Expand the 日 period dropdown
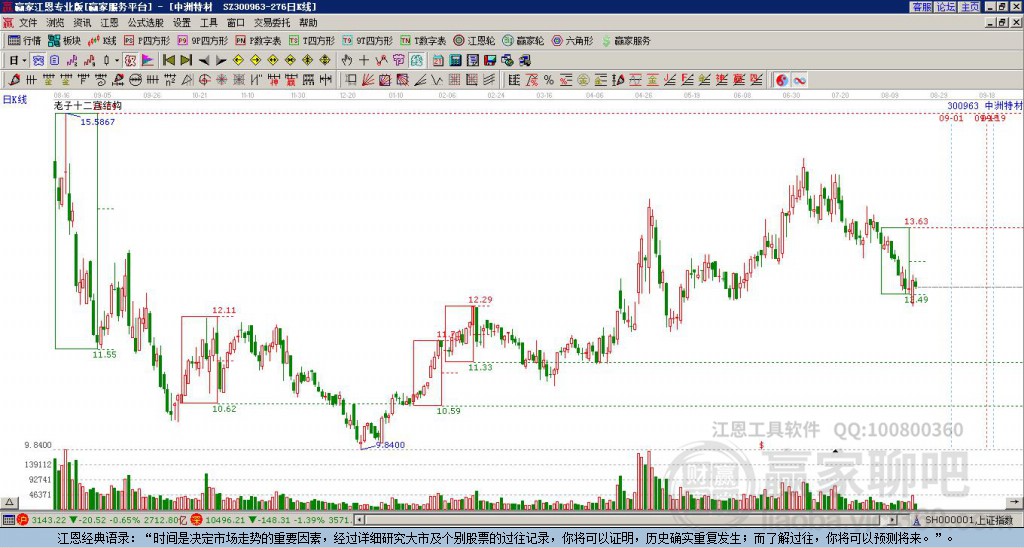 (24, 61)
